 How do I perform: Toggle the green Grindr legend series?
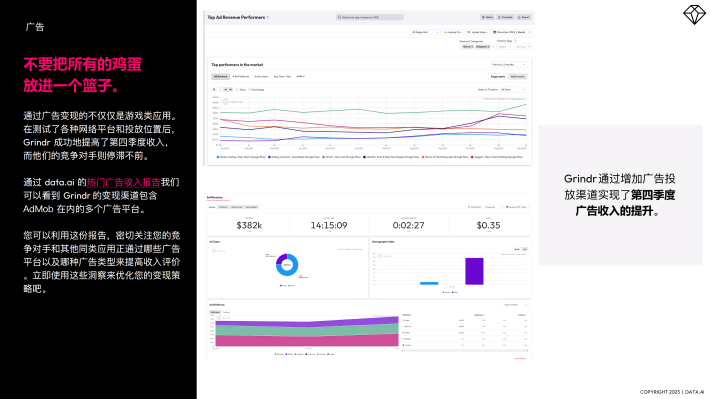coord(341,157)
